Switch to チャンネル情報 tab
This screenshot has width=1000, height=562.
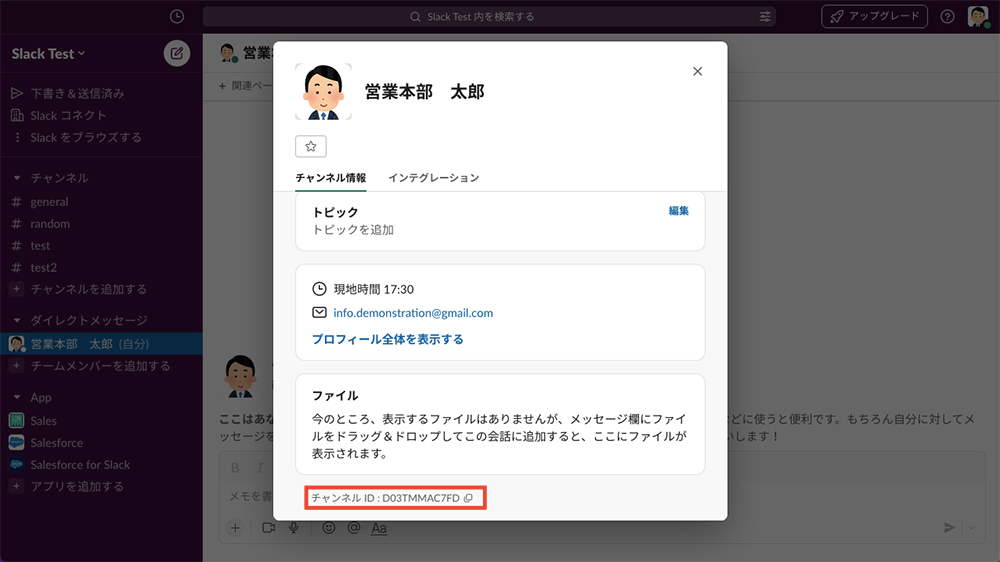(330, 178)
